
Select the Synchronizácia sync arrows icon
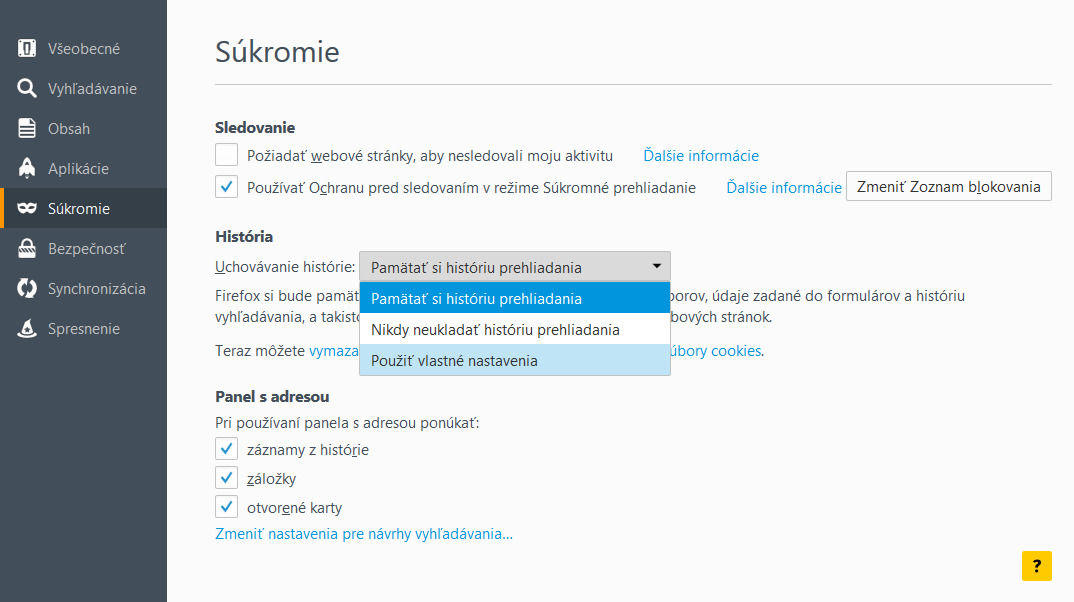[27, 288]
